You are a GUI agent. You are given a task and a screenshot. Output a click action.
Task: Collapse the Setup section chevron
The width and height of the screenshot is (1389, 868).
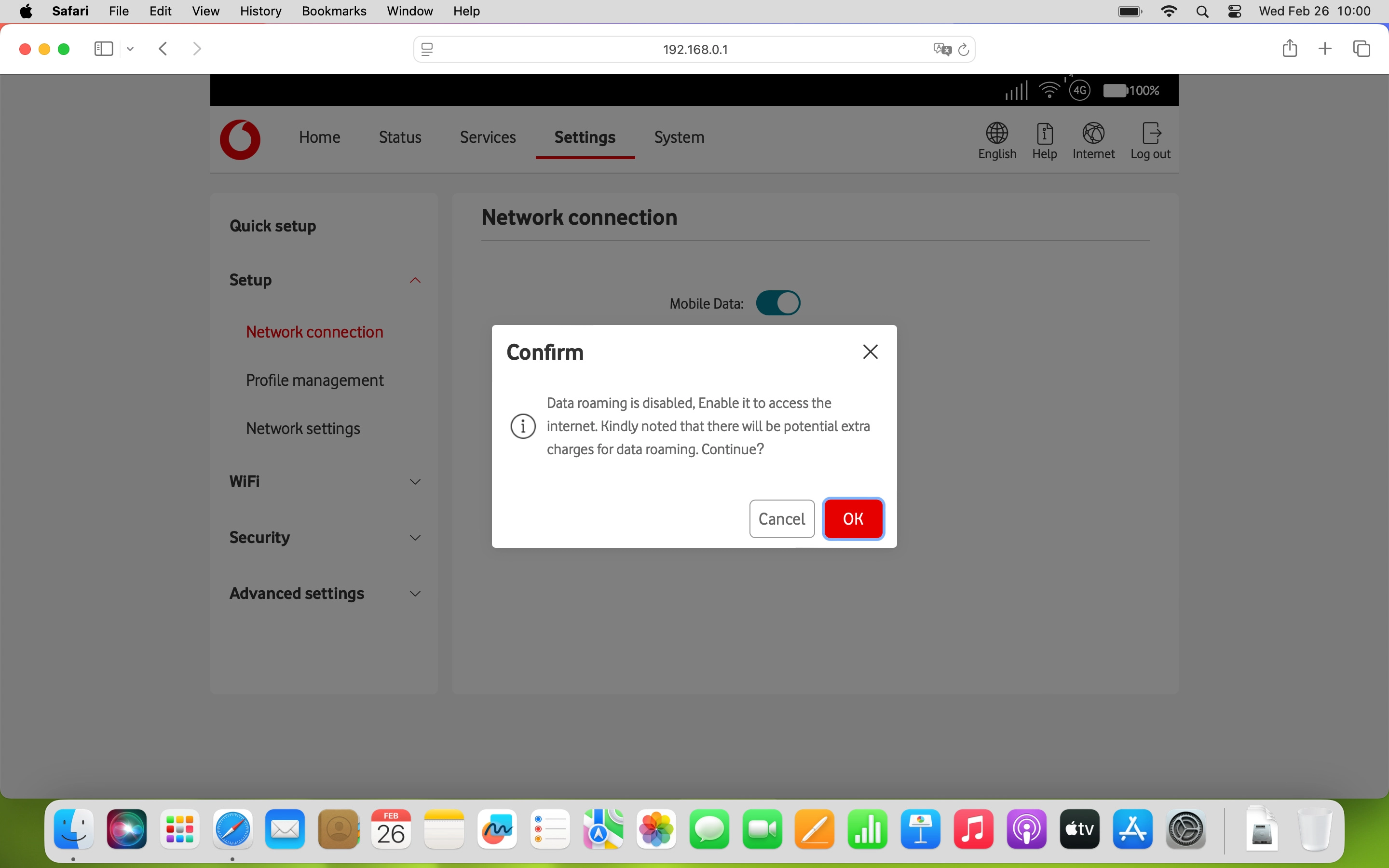tap(415, 280)
